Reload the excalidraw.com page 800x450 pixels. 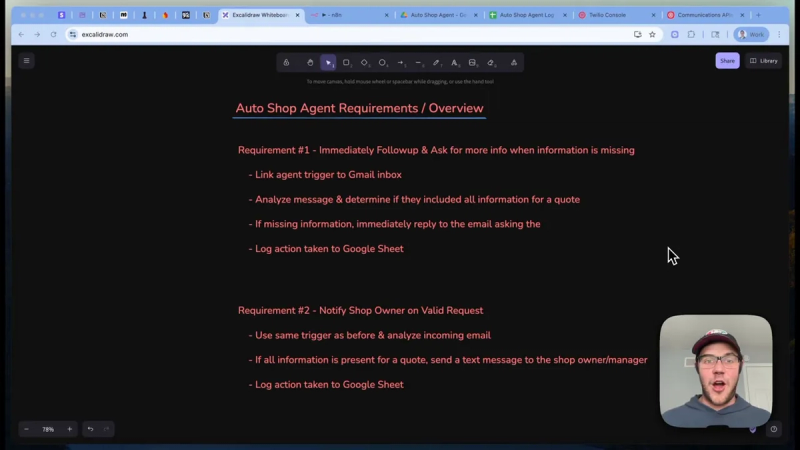tap(54, 34)
